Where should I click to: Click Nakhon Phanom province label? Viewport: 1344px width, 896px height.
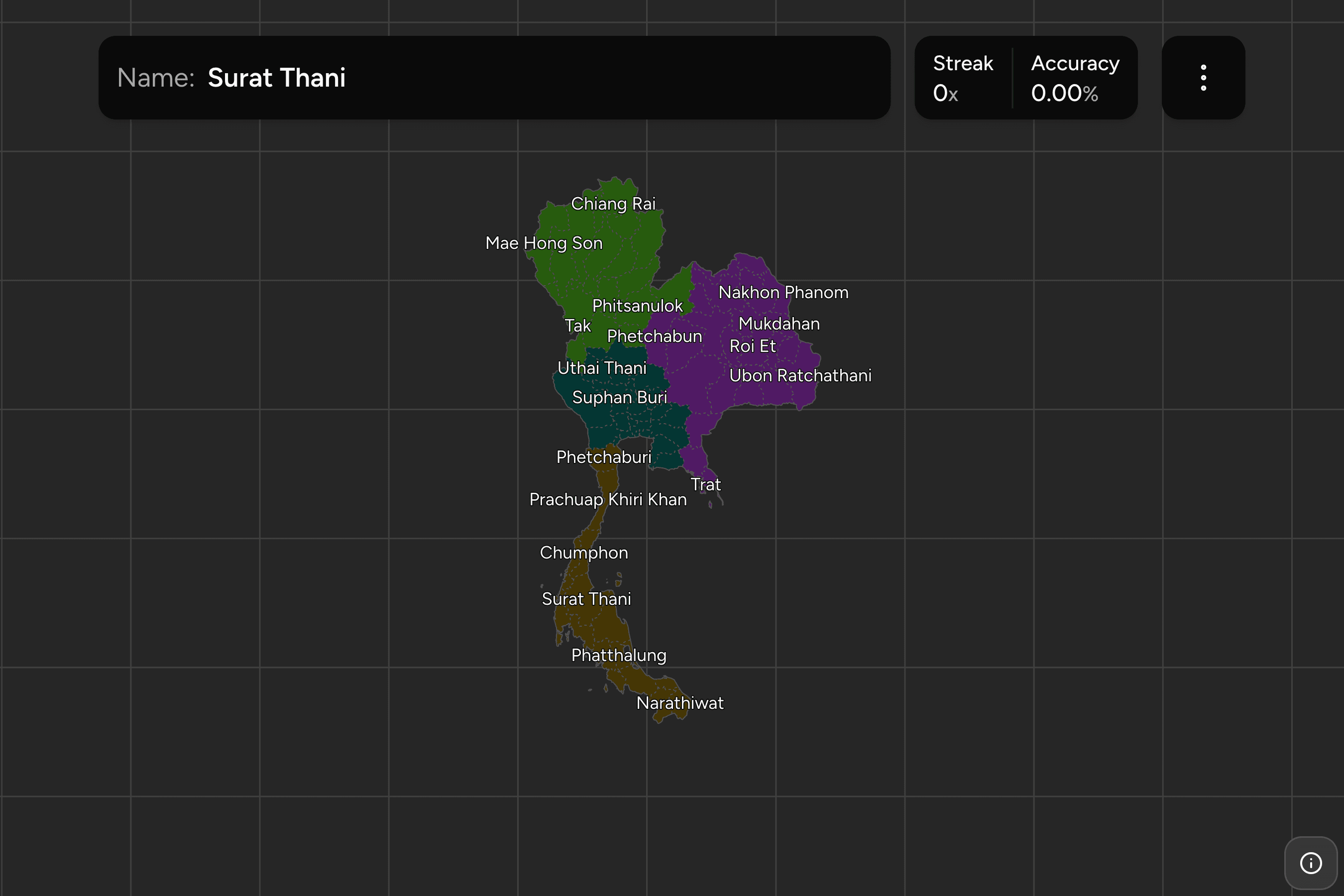click(x=784, y=292)
